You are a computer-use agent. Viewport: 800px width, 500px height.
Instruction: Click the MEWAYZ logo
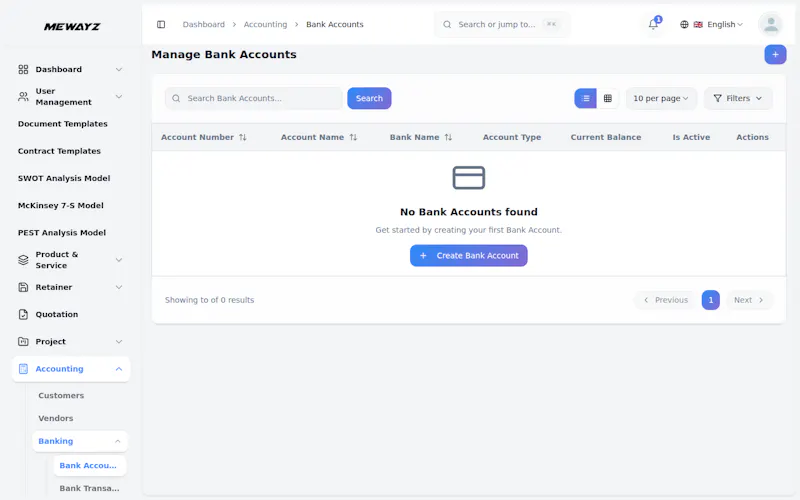[72, 27]
